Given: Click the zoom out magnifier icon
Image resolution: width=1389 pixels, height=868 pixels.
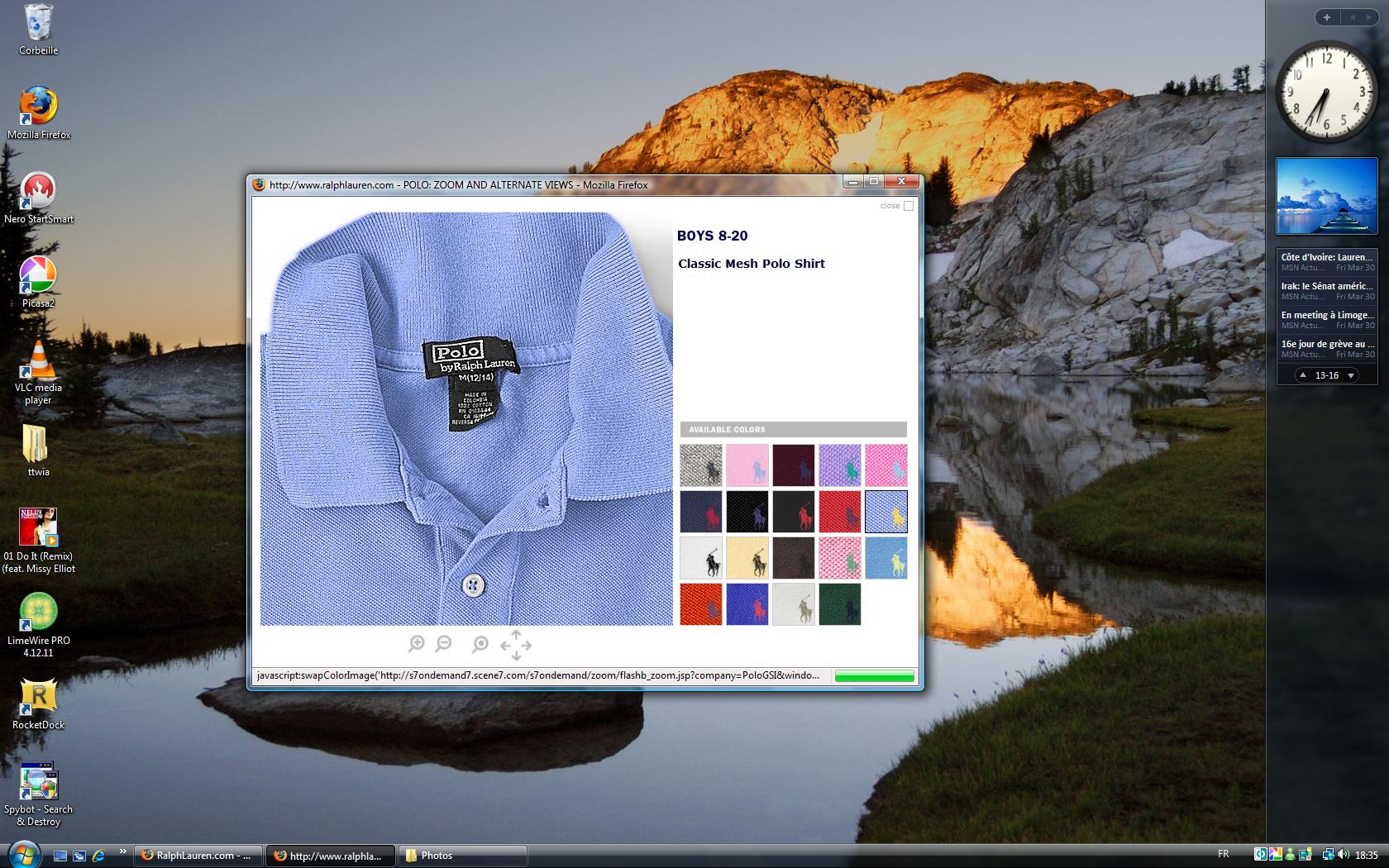Looking at the screenshot, I should pos(444,643).
